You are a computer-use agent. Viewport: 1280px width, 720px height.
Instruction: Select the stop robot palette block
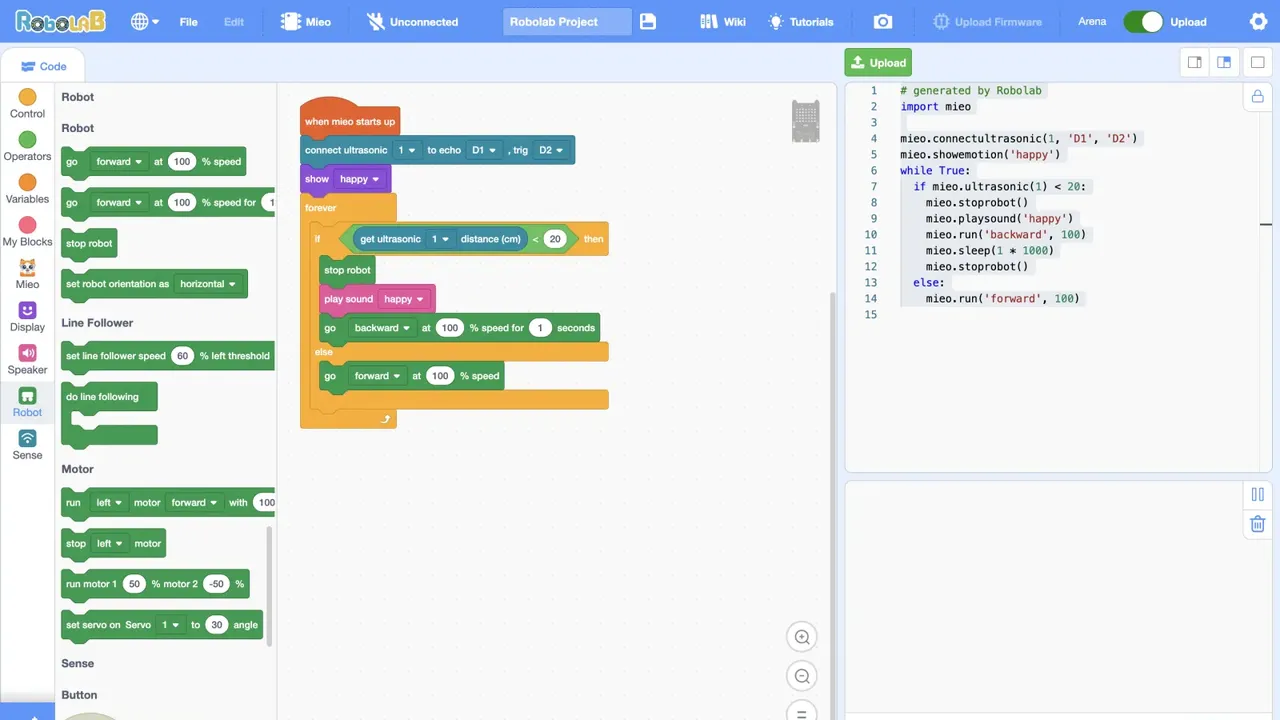[x=89, y=243]
